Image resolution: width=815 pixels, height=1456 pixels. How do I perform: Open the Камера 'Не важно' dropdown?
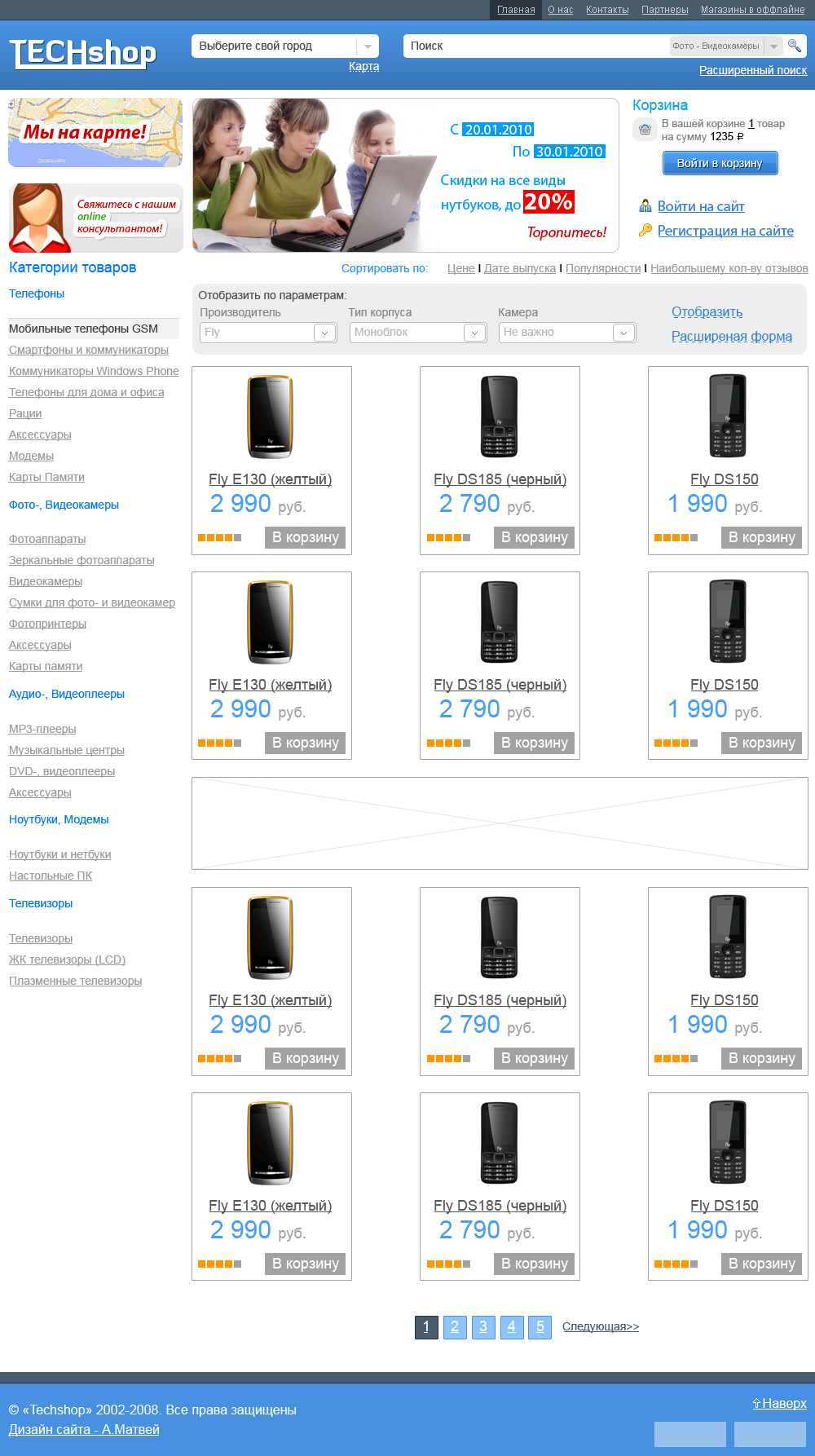623,333
